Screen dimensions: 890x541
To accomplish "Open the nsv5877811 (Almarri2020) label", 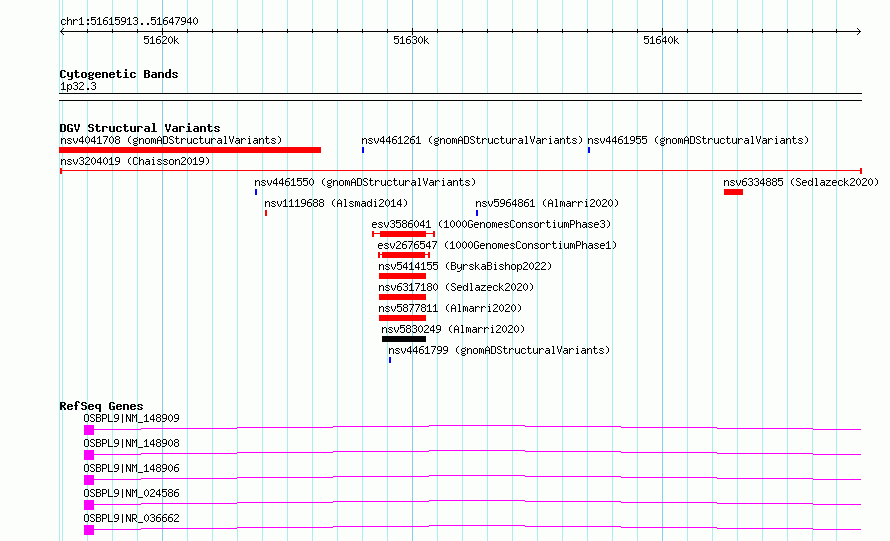I will tap(451, 308).
